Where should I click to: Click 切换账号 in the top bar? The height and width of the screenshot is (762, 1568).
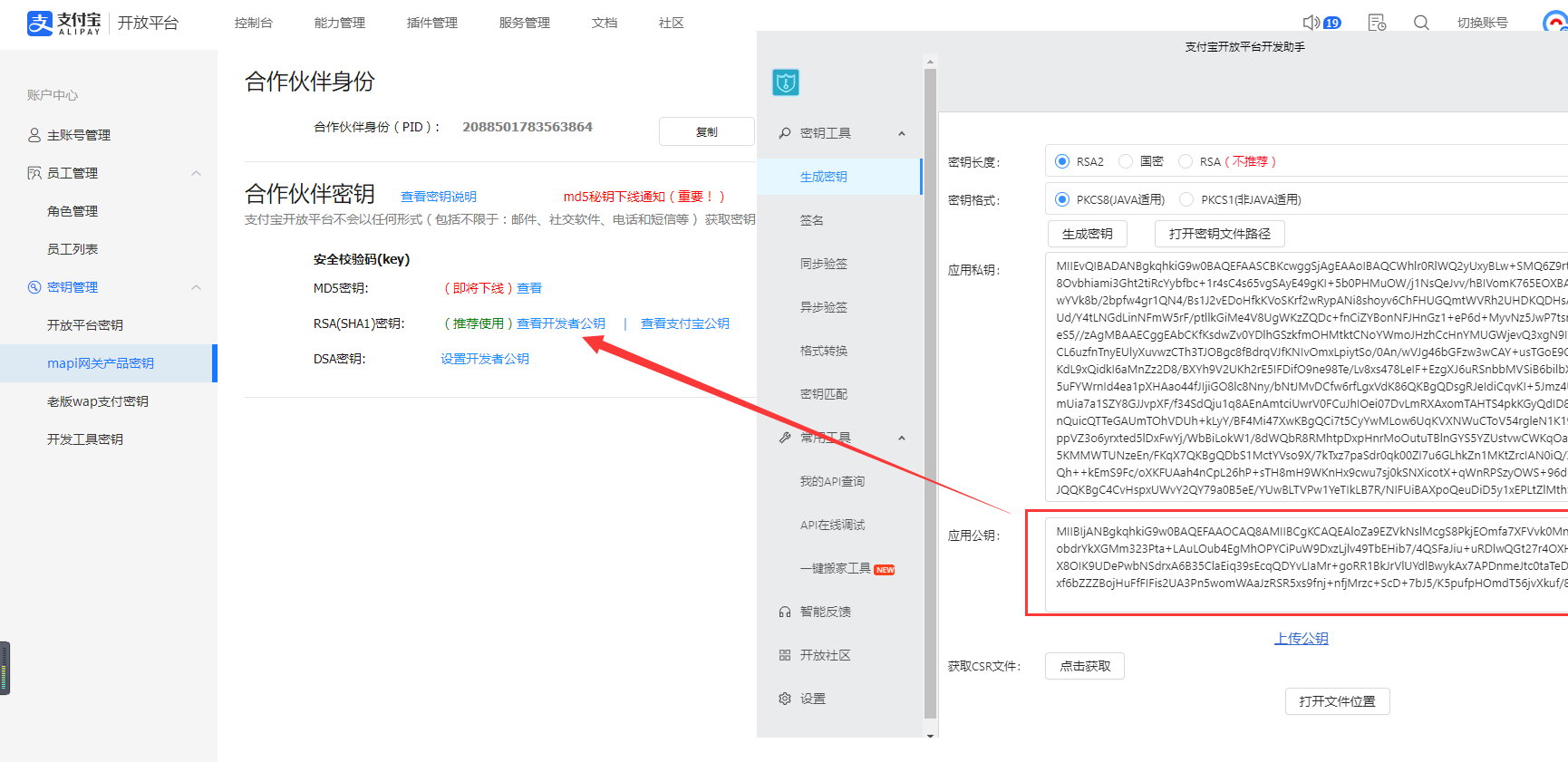(1483, 23)
